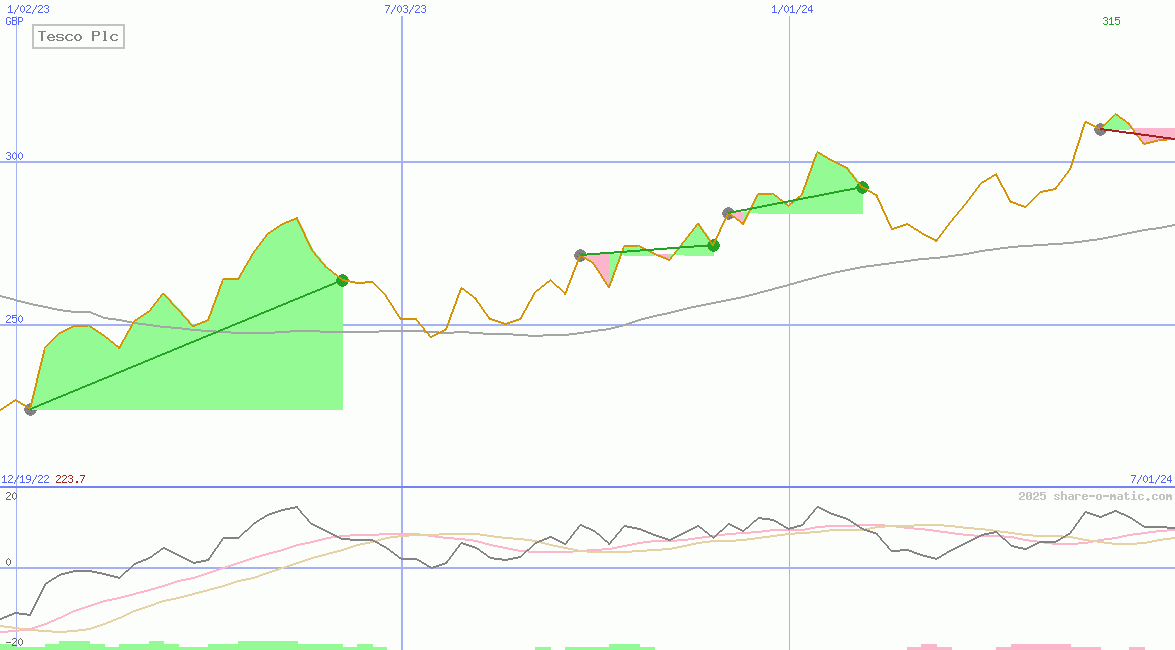Click the Tesco Plc title box
This screenshot has height=650, width=1175.
click(78, 37)
